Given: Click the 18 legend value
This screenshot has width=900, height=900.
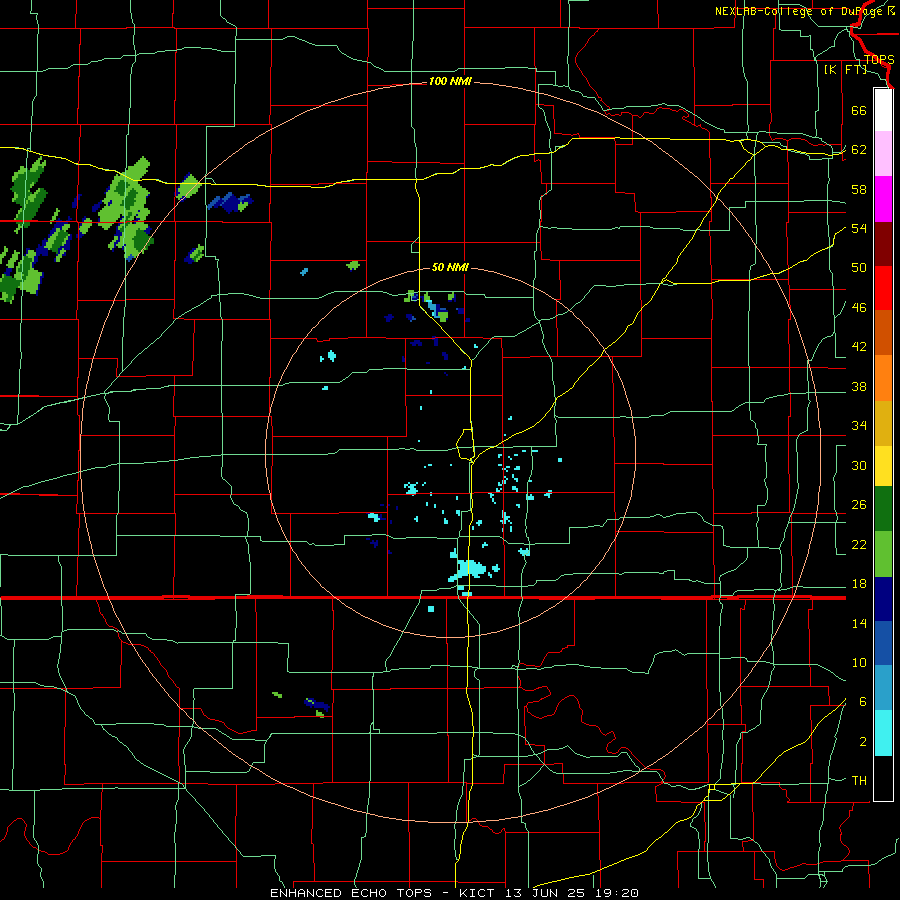Looking at the screenshot, I should pyautogui.click(x=859, y=584).
